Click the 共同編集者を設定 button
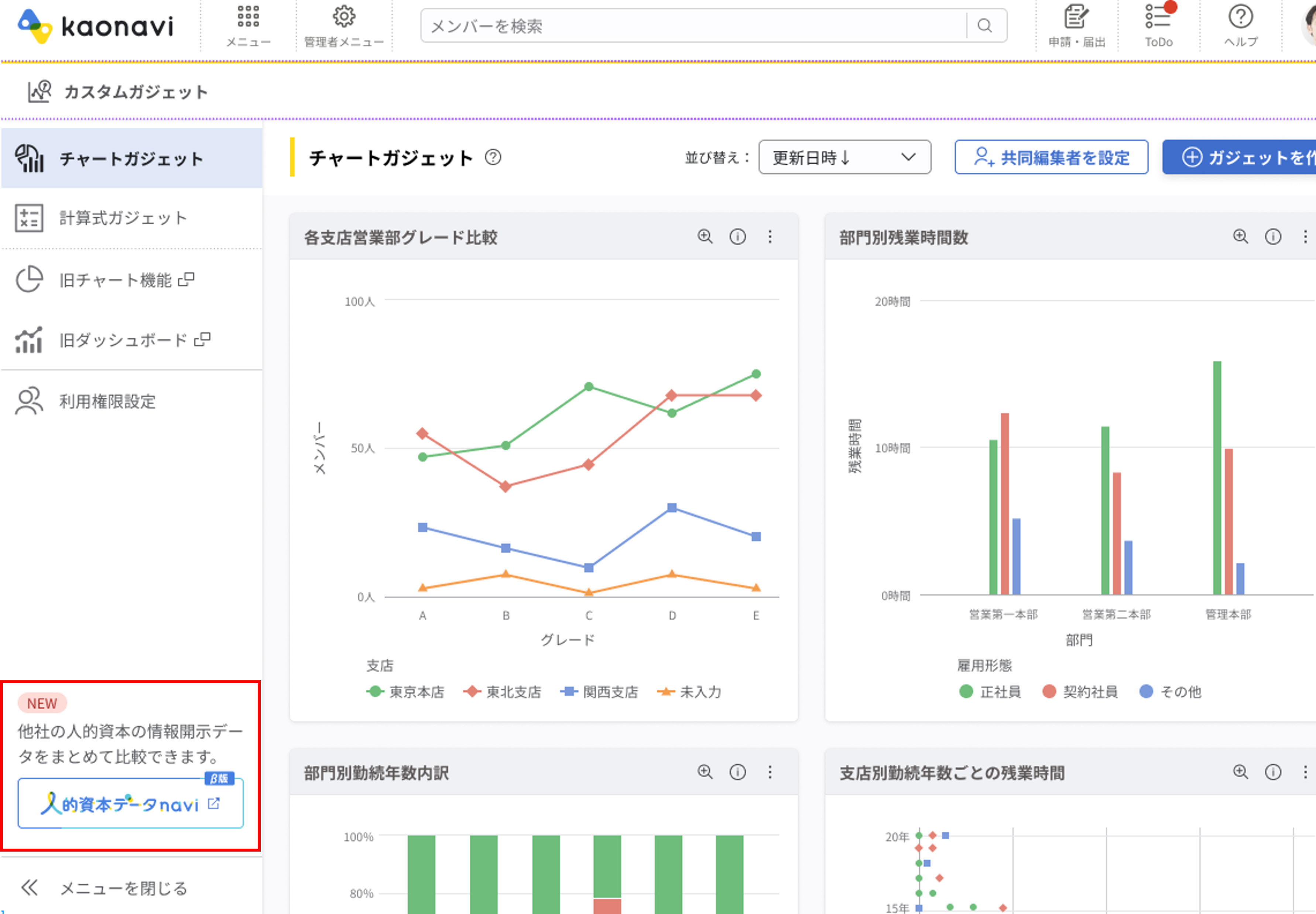This screenshot has height=914, width=1316. [1051, 157]
